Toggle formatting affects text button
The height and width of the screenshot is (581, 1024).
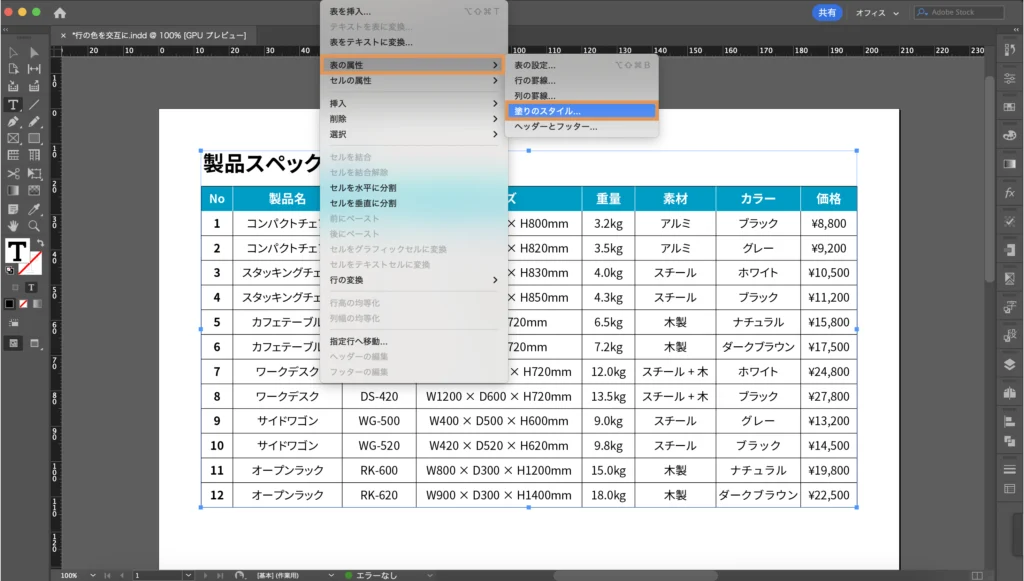pos(31,287)
